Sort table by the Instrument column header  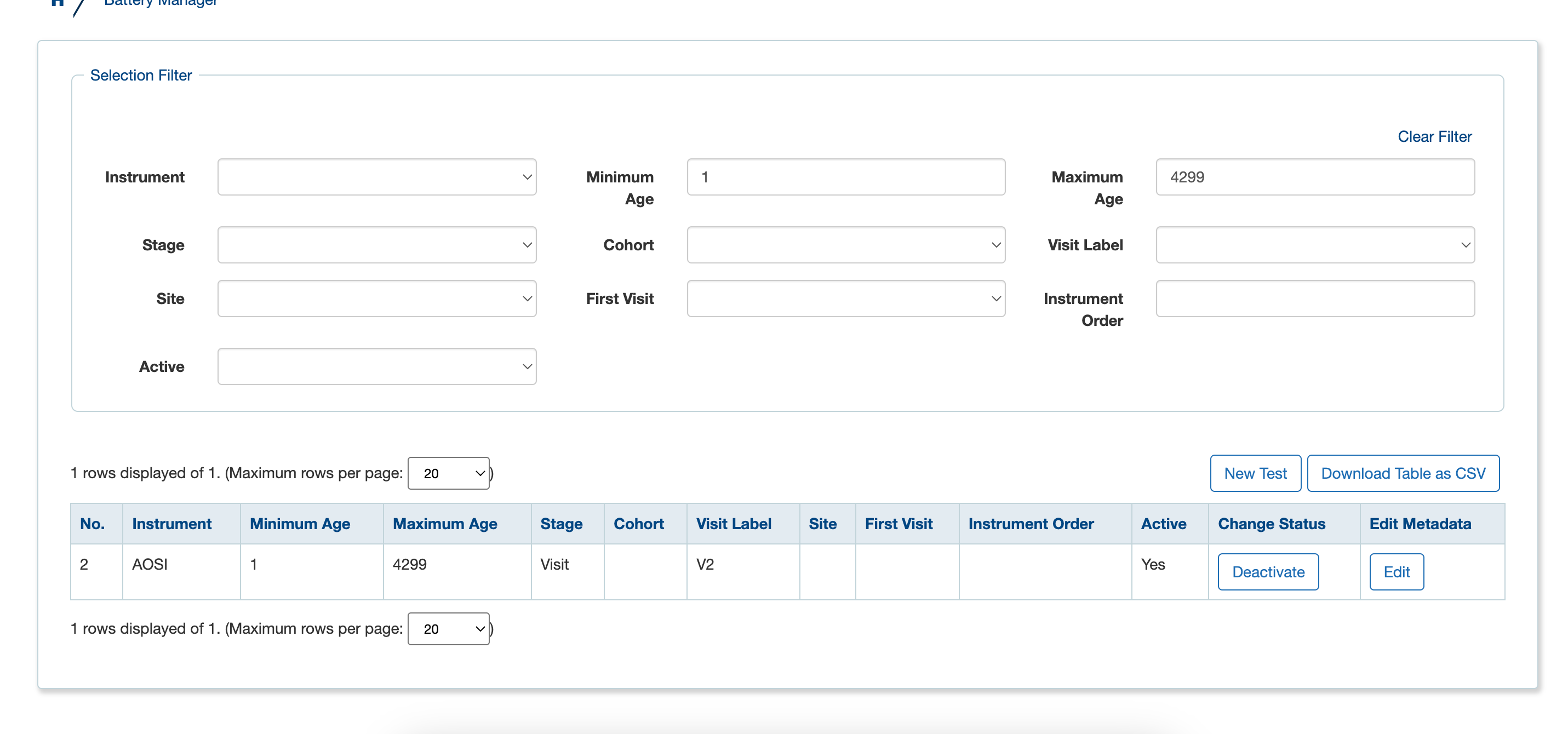click(x=171, y=524)
